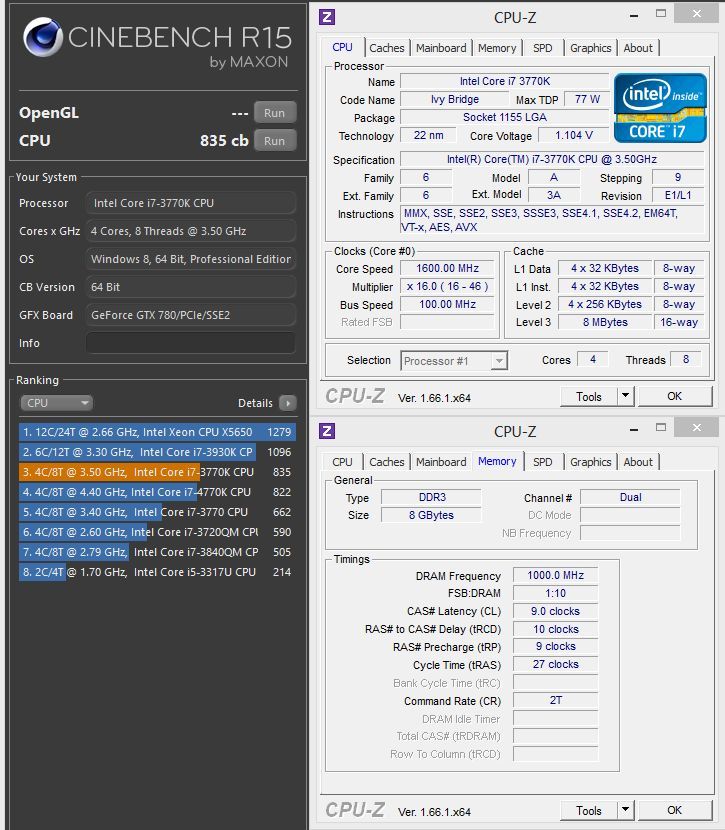
Task: Click the 835 cb CPU score
Action: tap(224, 141)
